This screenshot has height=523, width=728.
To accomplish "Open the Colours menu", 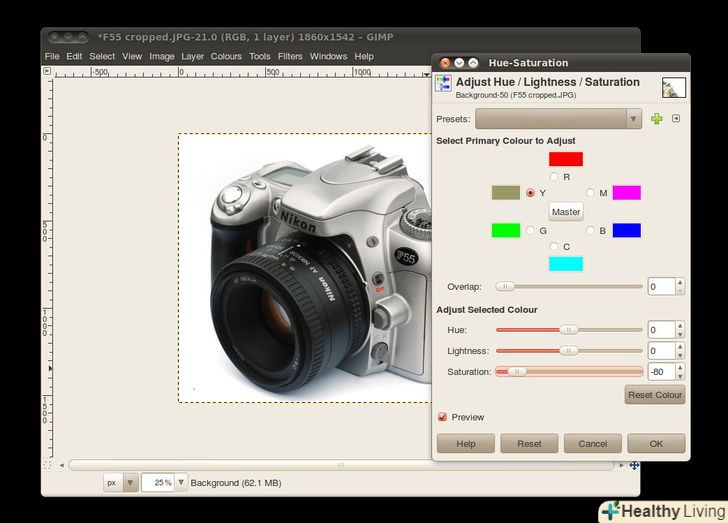I will pos(226,56).
